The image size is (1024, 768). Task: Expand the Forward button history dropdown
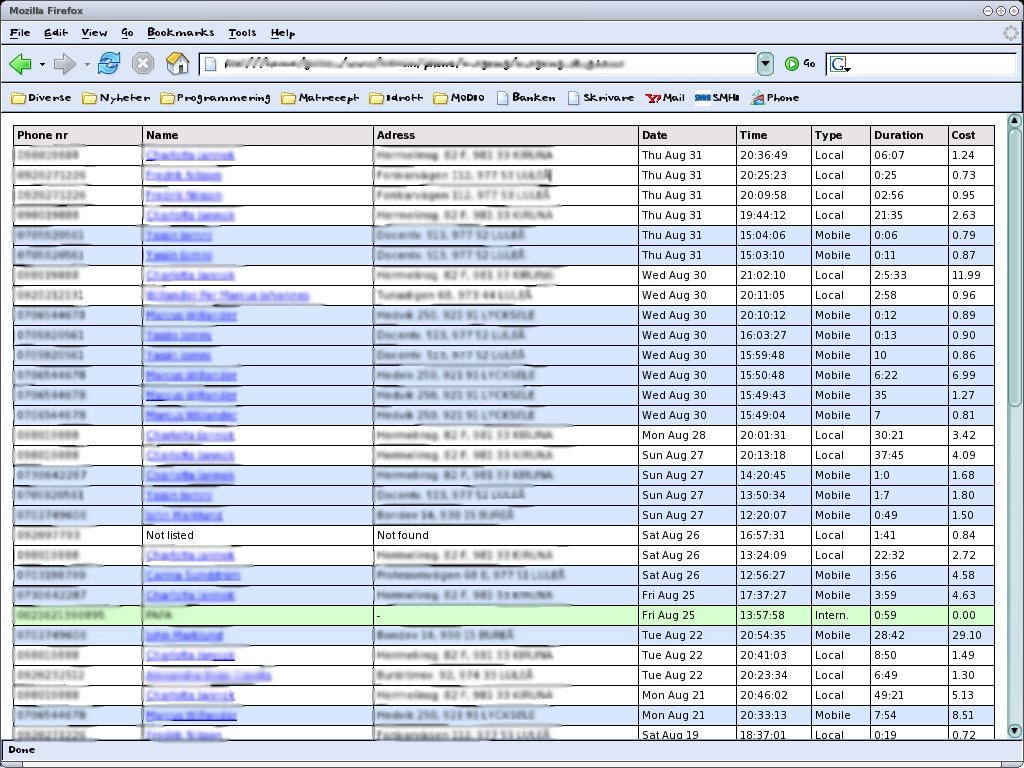click(87, 65)
